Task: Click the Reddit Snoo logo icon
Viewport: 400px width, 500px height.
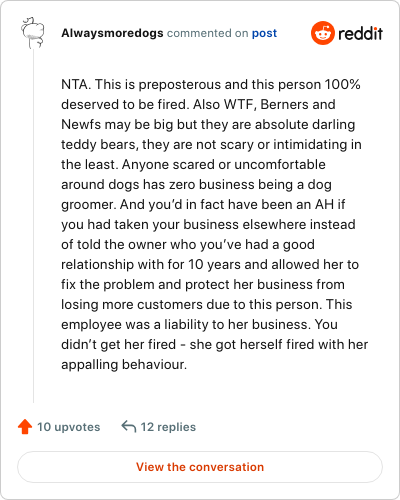Action: [x=323, y=33]
